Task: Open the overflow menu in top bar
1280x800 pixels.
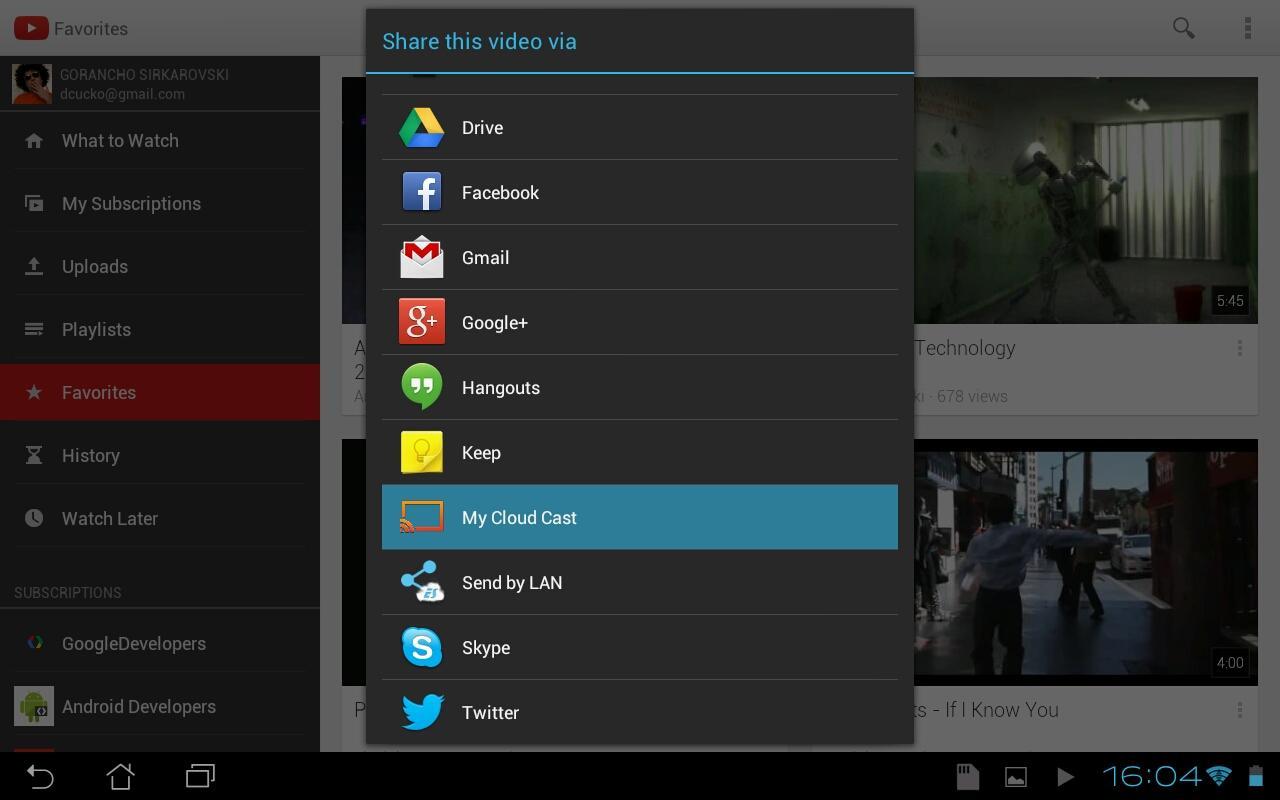Action: click(1247, 28)
